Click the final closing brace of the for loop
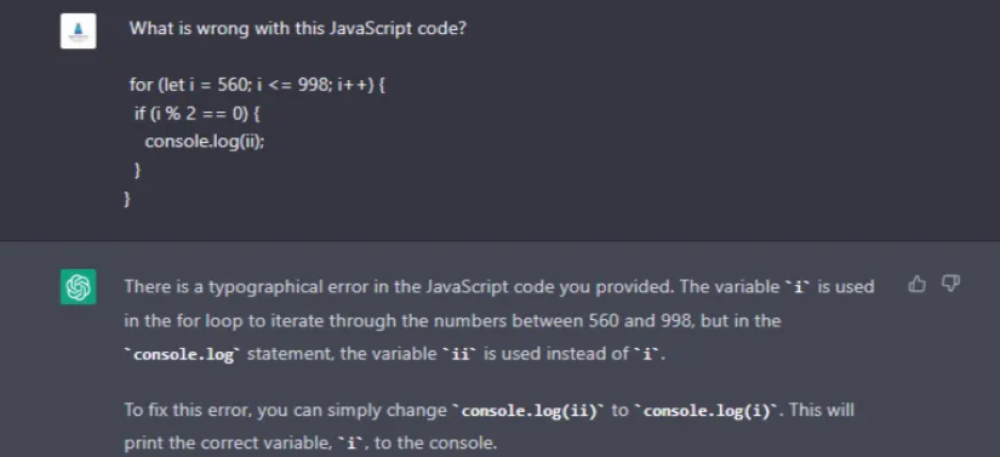The image size is (1000, 457). (x=127, y=198)
